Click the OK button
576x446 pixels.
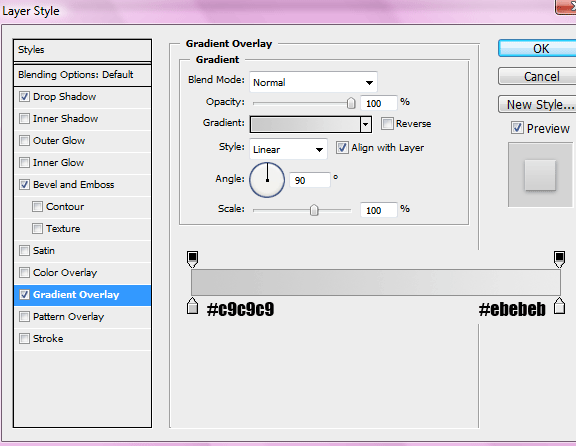[x=538, y=48]
